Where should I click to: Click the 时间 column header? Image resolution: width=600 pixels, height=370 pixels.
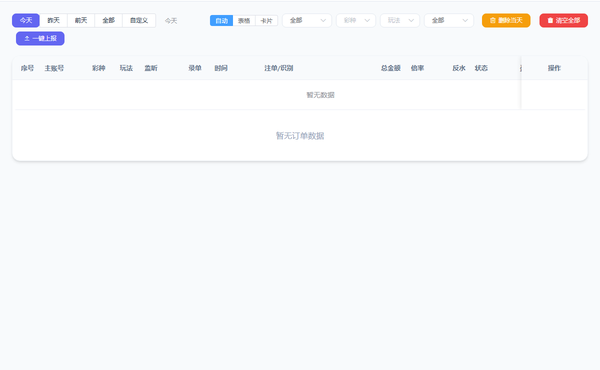point(221,68)
